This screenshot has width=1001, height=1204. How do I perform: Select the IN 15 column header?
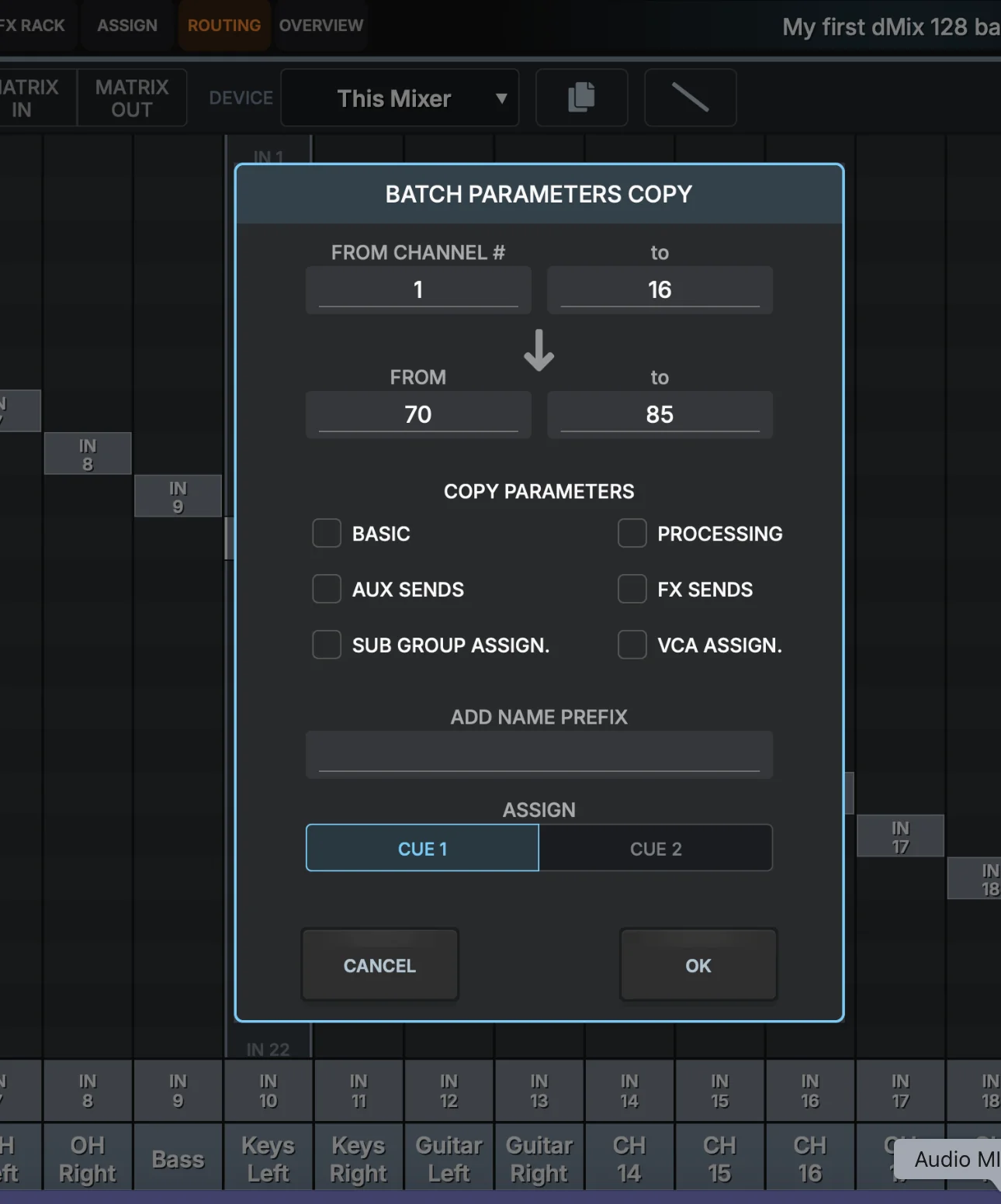[720, 1091]
